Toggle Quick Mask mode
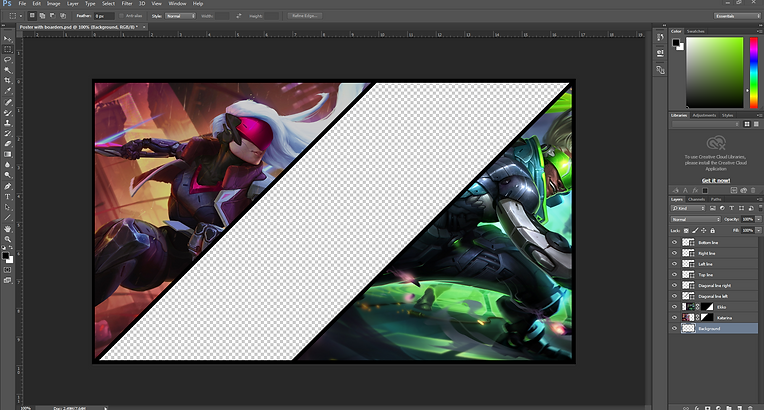The width and height of the screenshot is (764, 410). pyautogui.click(x=7, y=270)
